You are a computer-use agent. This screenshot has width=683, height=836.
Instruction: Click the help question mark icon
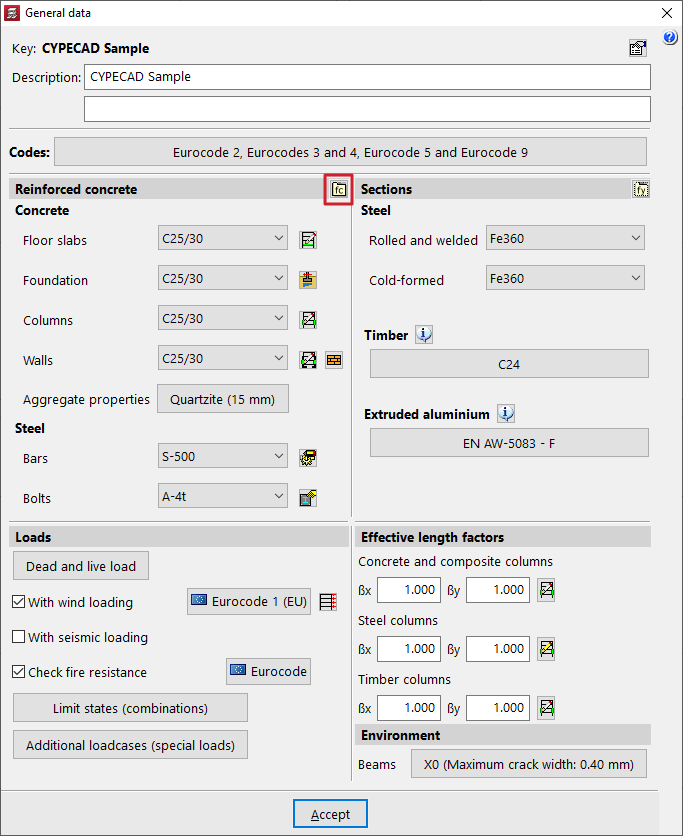coord(670,38)
